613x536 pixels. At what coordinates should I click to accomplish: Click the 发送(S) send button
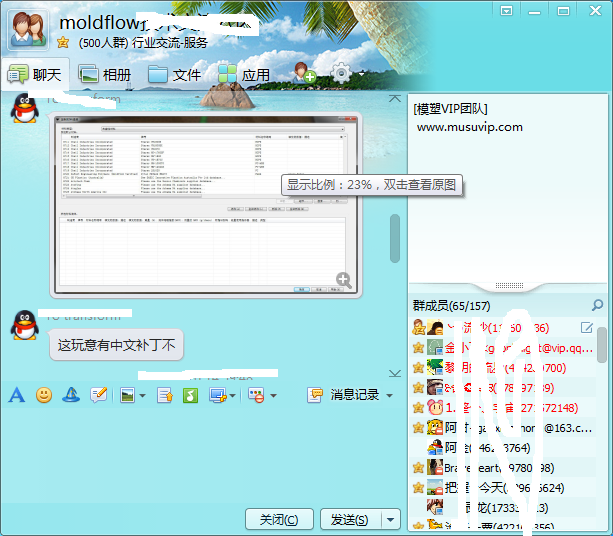pyautogui.click(x=350, y=519)
